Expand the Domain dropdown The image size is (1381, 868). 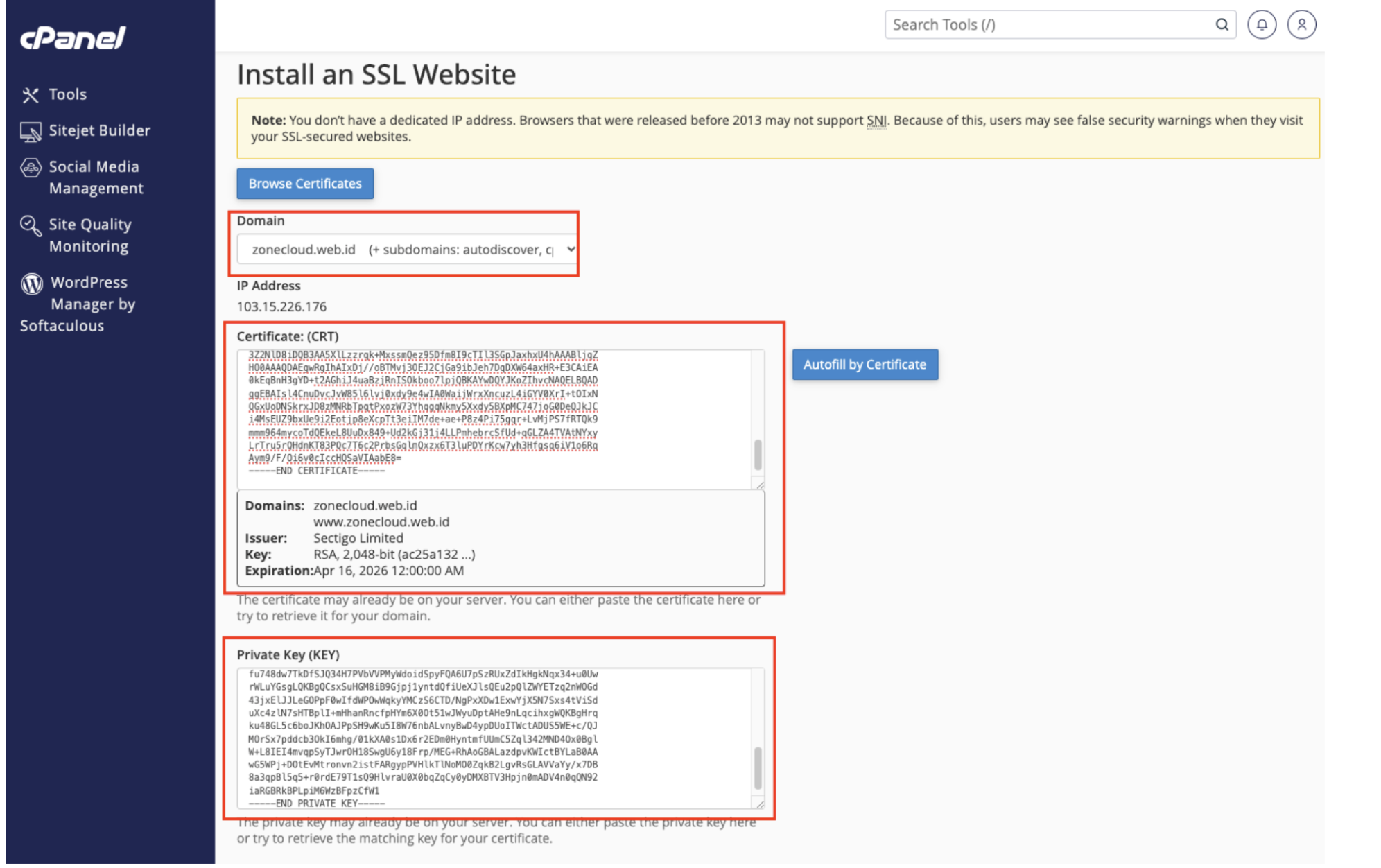point(408,250)
